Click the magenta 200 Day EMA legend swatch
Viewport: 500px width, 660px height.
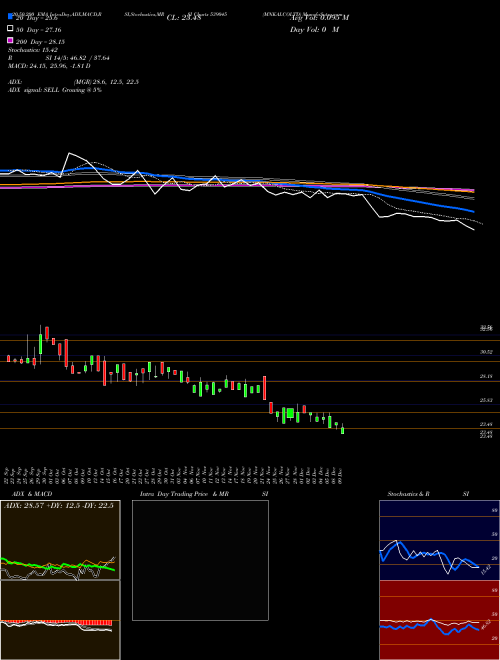(x=10, y=40)
